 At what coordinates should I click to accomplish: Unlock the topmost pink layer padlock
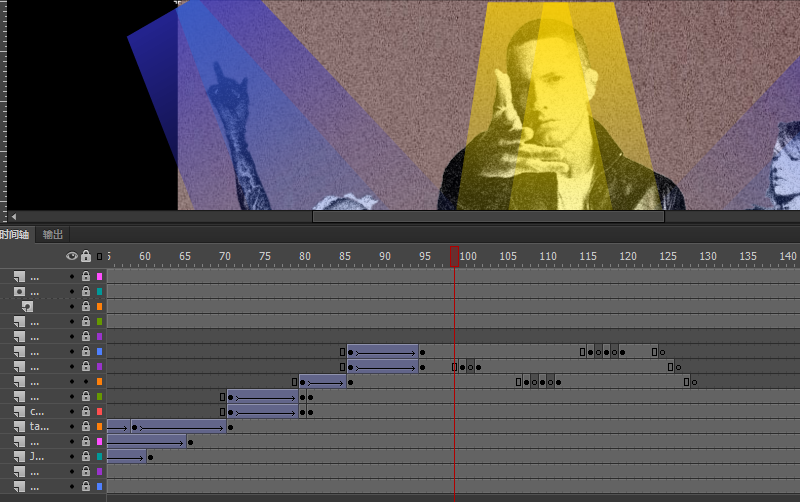(86, 276)
